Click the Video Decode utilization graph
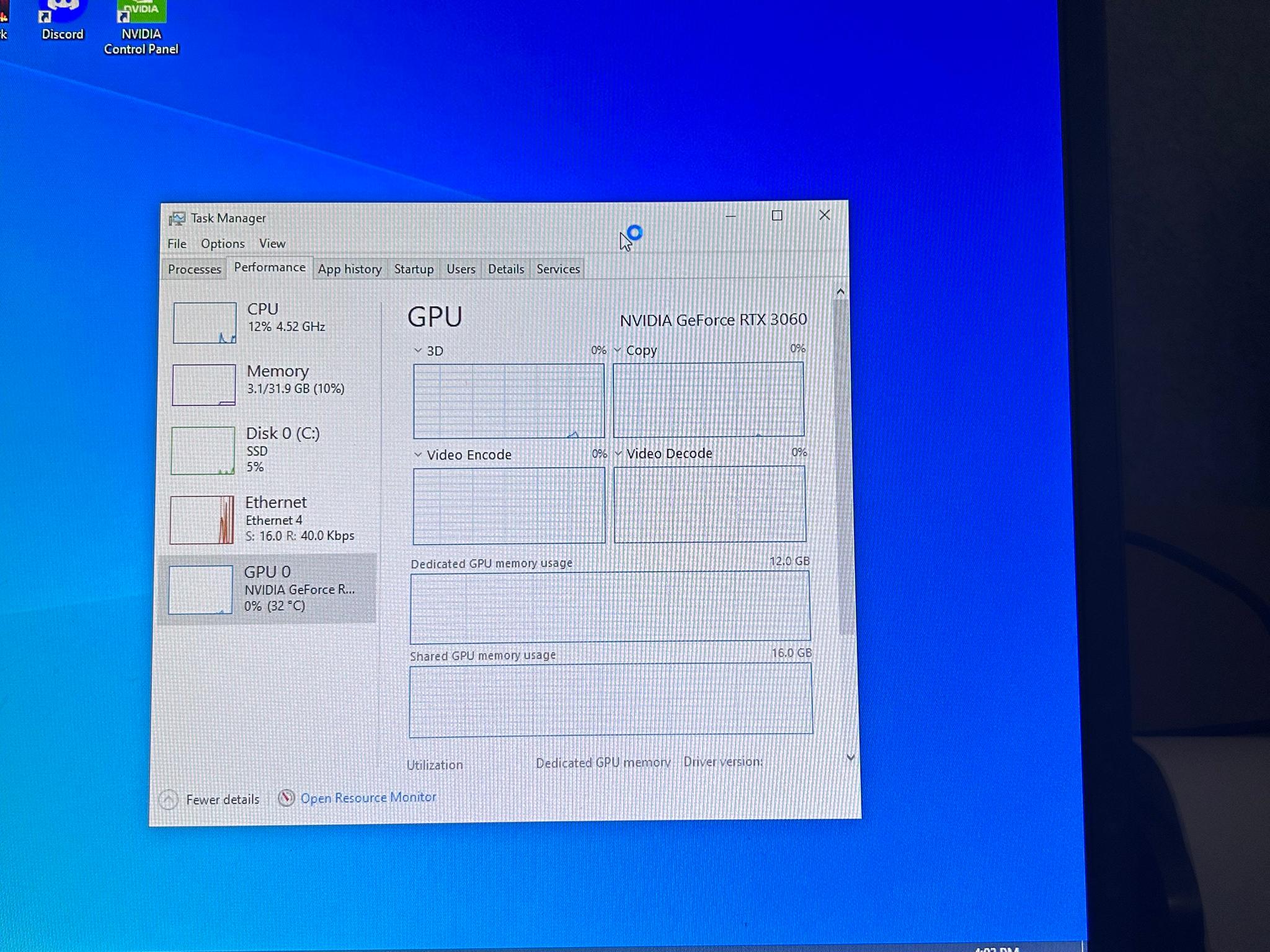Image resolution: width=1270 pixels, height=952 pixels. point(709,505)
